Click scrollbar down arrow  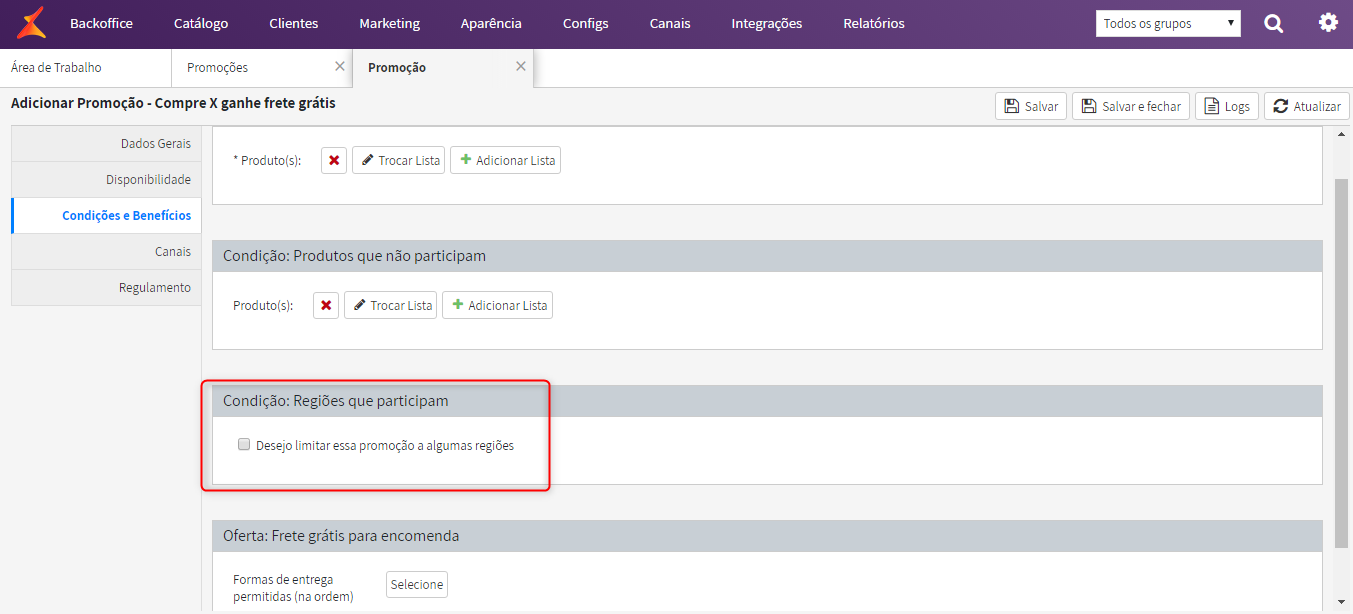(x=1343, y=602)
